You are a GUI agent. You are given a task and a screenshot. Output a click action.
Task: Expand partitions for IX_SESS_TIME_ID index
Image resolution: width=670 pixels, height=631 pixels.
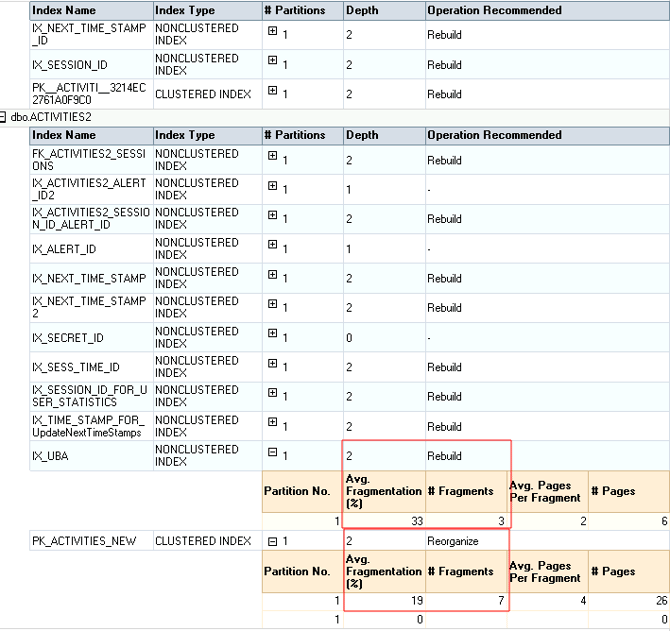[272, 363]
